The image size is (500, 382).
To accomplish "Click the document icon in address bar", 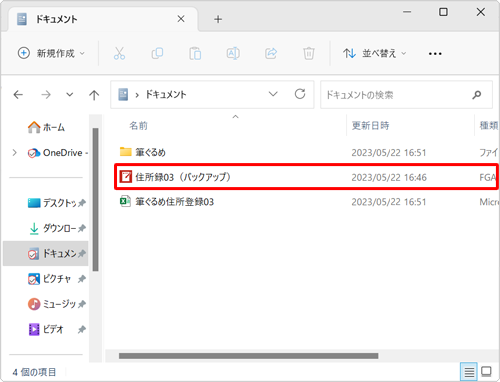I will (x=123, y=95).
